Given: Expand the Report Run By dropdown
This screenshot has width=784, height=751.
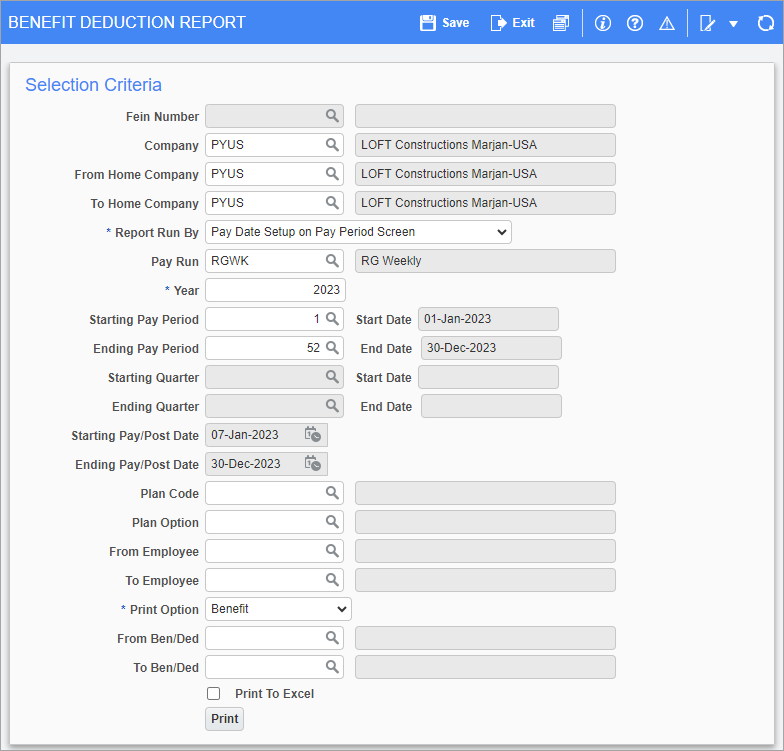Looking at the screenshot, I should [x=358, y=232].
